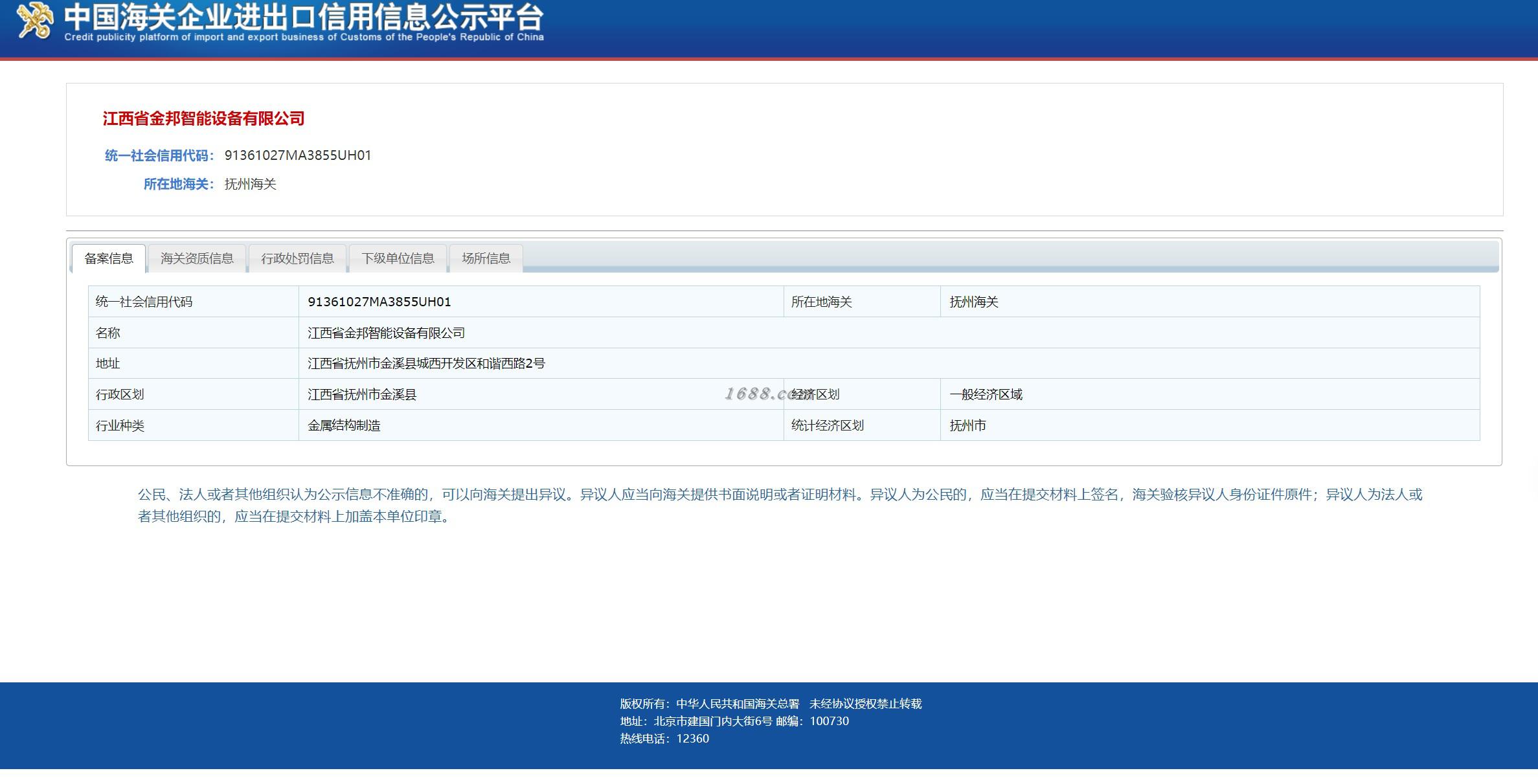Click the copyright line in footer

pos(770,704)
